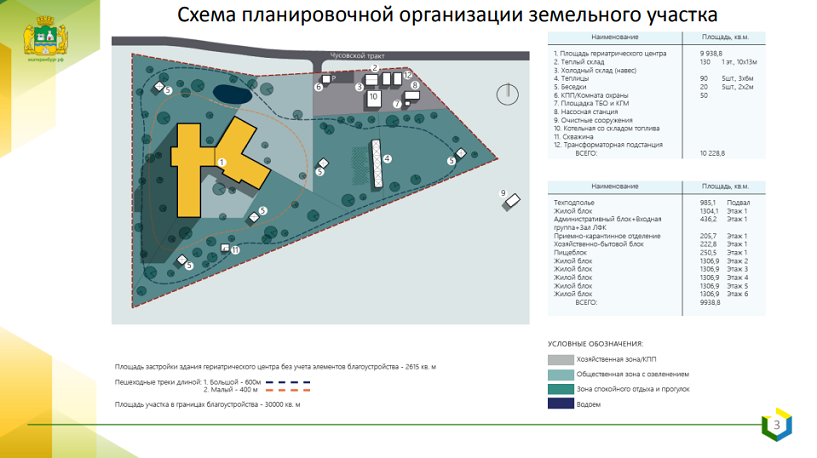Viewport: 817px width, 458px height.
Task: Select map marker 8 pump station
Action: click(x=415, y=85)
